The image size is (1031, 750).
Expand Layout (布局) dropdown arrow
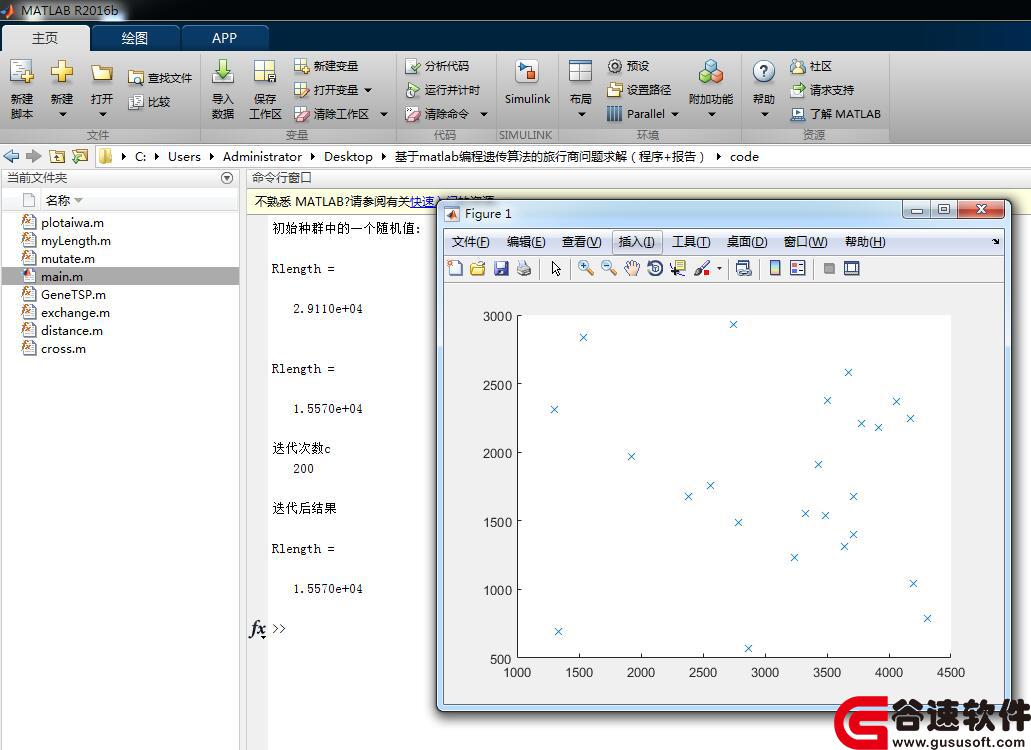point(581,114)
